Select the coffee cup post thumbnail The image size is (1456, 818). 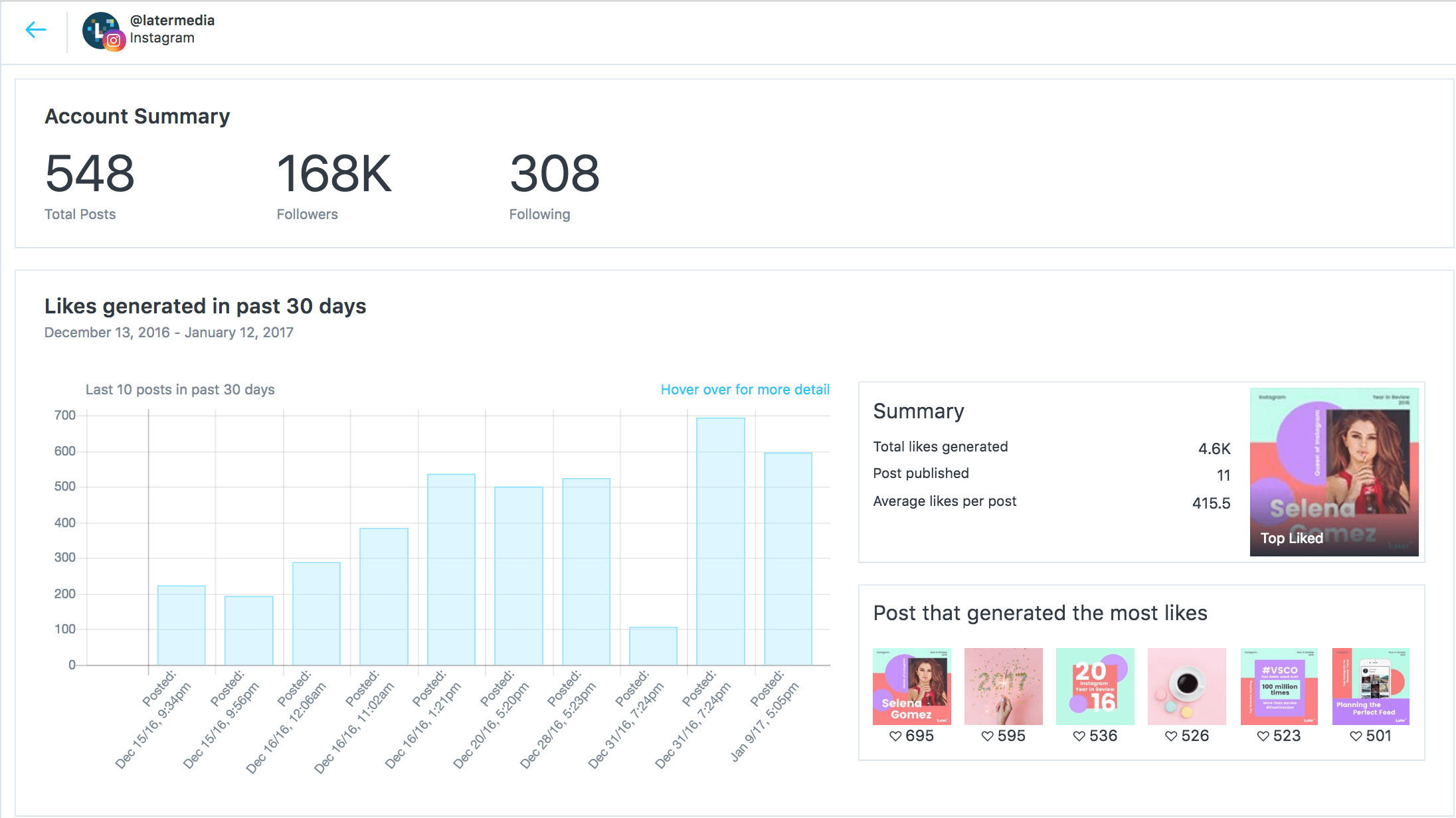[x=1186, y=686]
